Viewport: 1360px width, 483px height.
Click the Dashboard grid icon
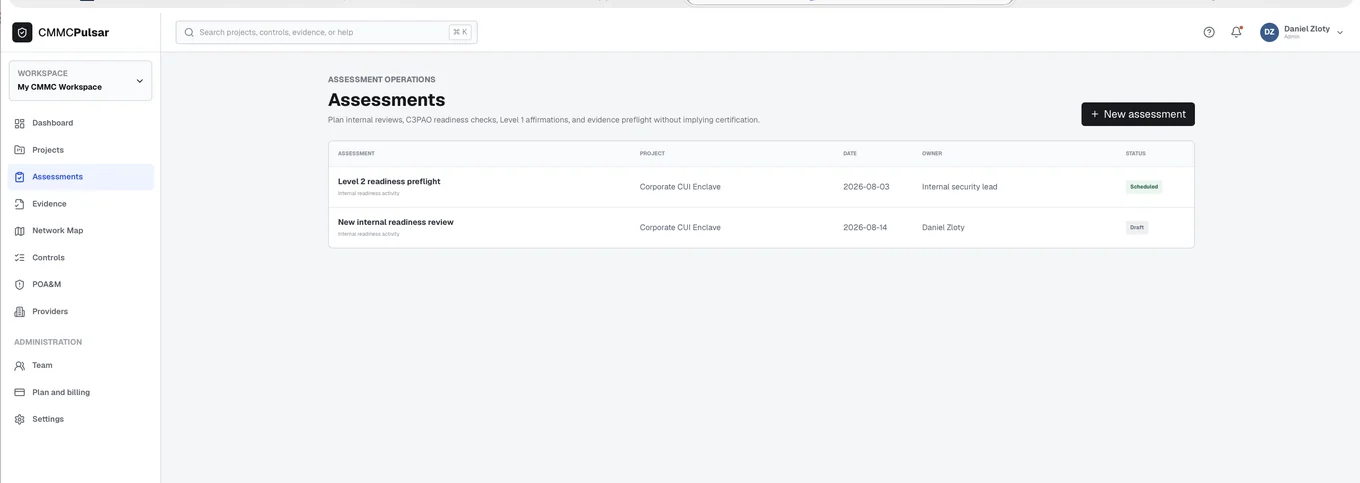tap(19, 123)
